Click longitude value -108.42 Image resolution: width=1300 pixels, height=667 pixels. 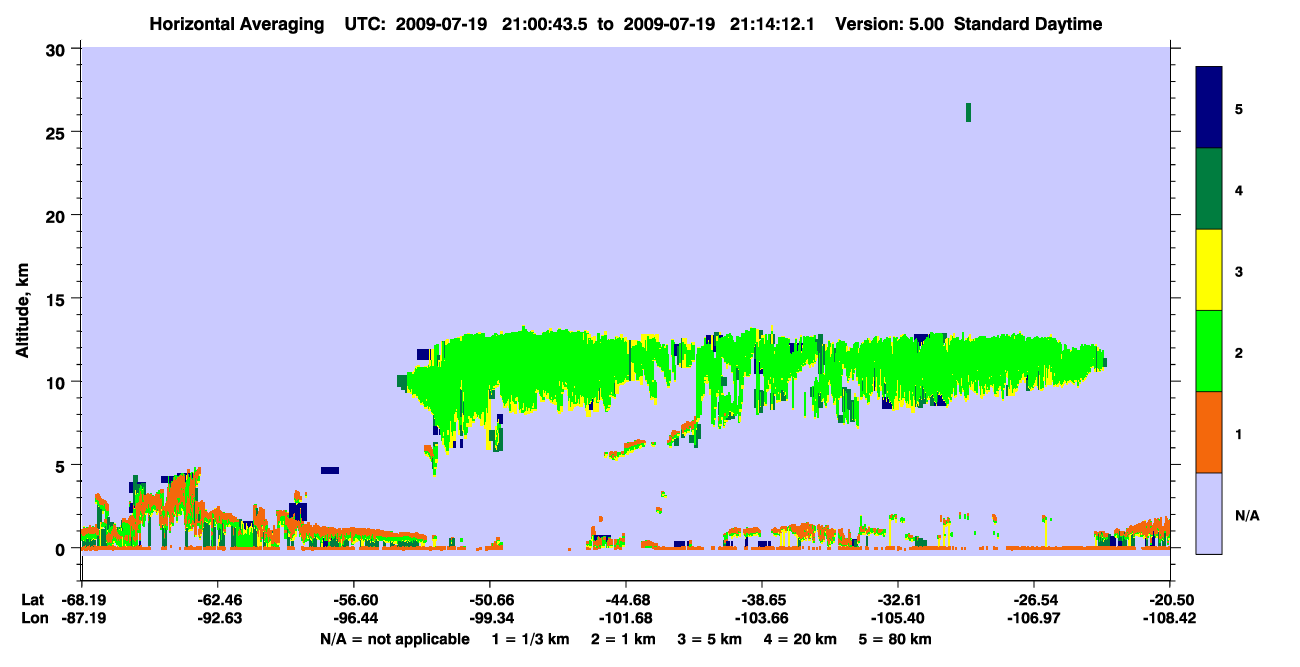(1170, 618)
